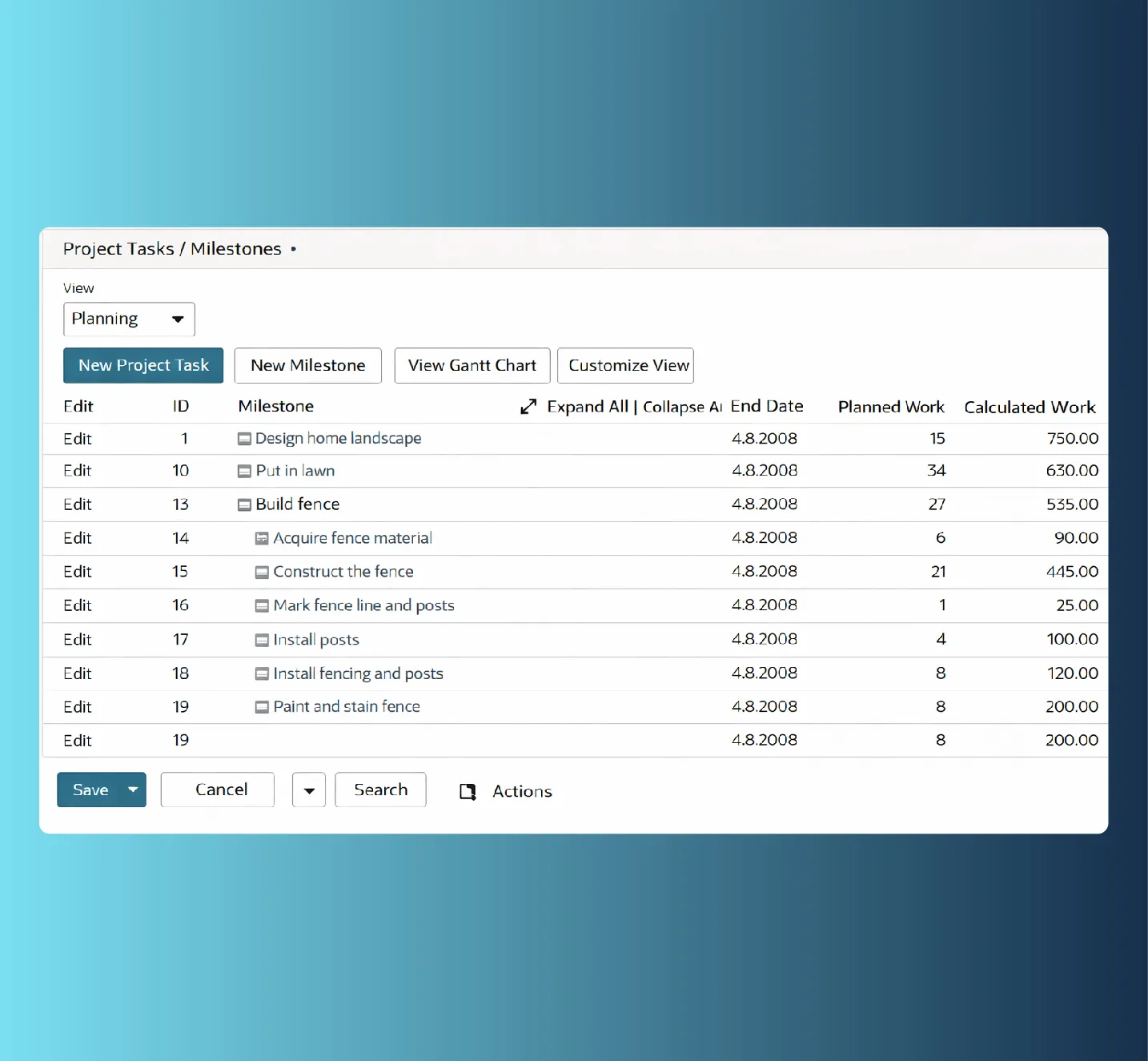Click the 750.00 calculated work value

point(1073,439)
